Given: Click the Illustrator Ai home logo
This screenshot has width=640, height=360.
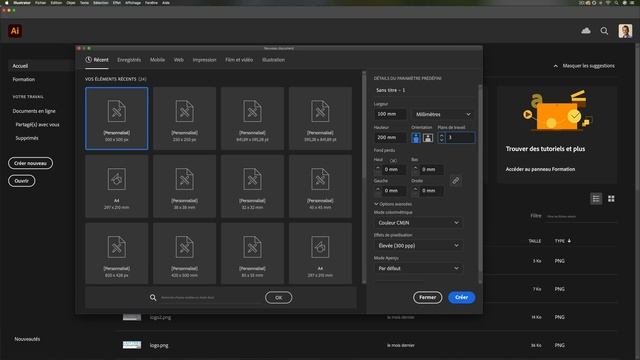Looking at the screenshot, I should pyautogui.click(x=15, y=31).
